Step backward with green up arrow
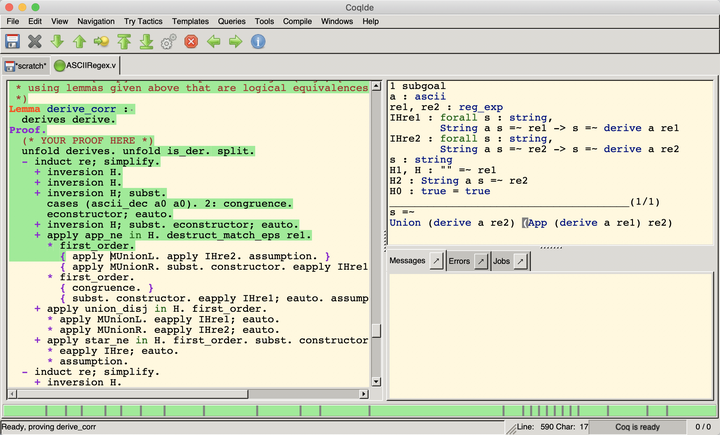 click(79, 42)
